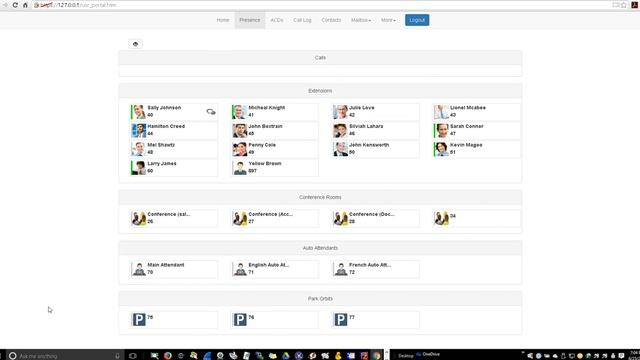640x360 pixels.
Task: Click Julie Love's avatar picture
Action: click(x=340, y=112)
